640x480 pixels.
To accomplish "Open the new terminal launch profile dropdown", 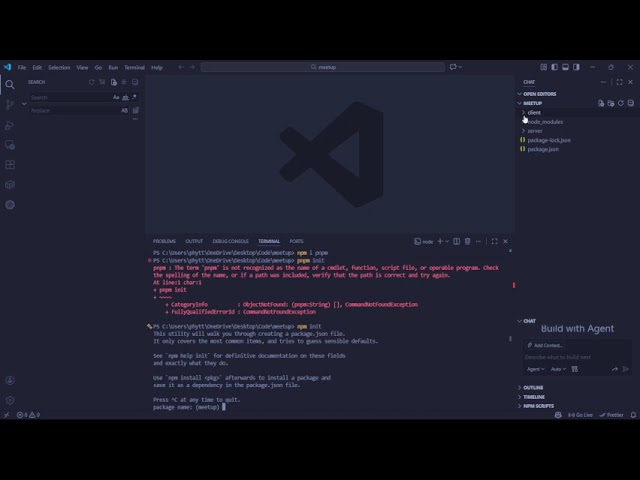I will (447, 241).
